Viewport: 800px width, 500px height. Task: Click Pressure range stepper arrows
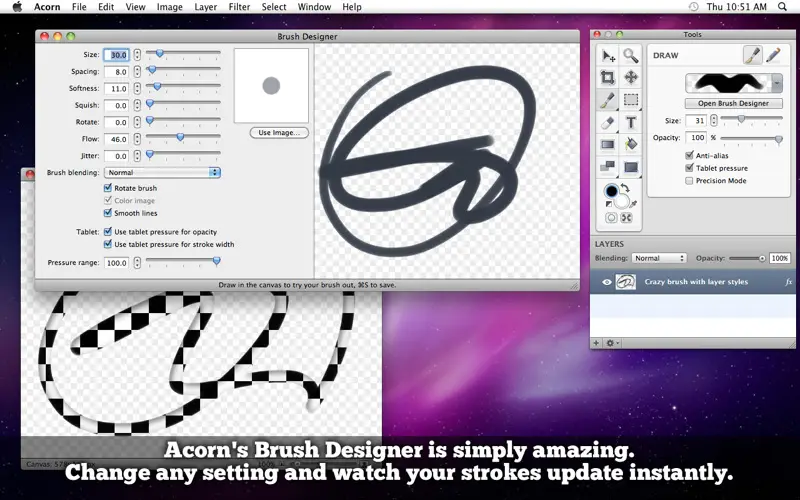coord(137,263)
